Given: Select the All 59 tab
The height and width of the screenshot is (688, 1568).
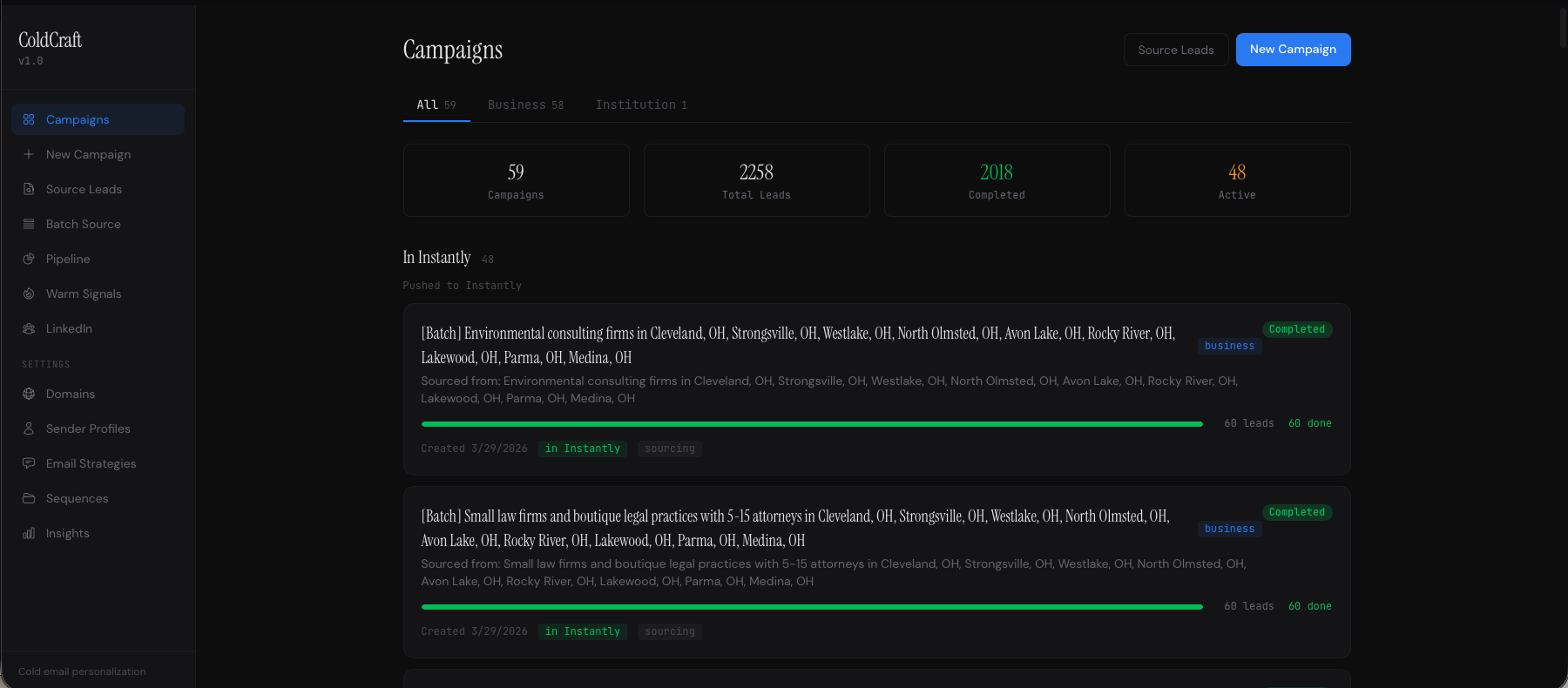Looking at the screenshot, I should point(436,105).
